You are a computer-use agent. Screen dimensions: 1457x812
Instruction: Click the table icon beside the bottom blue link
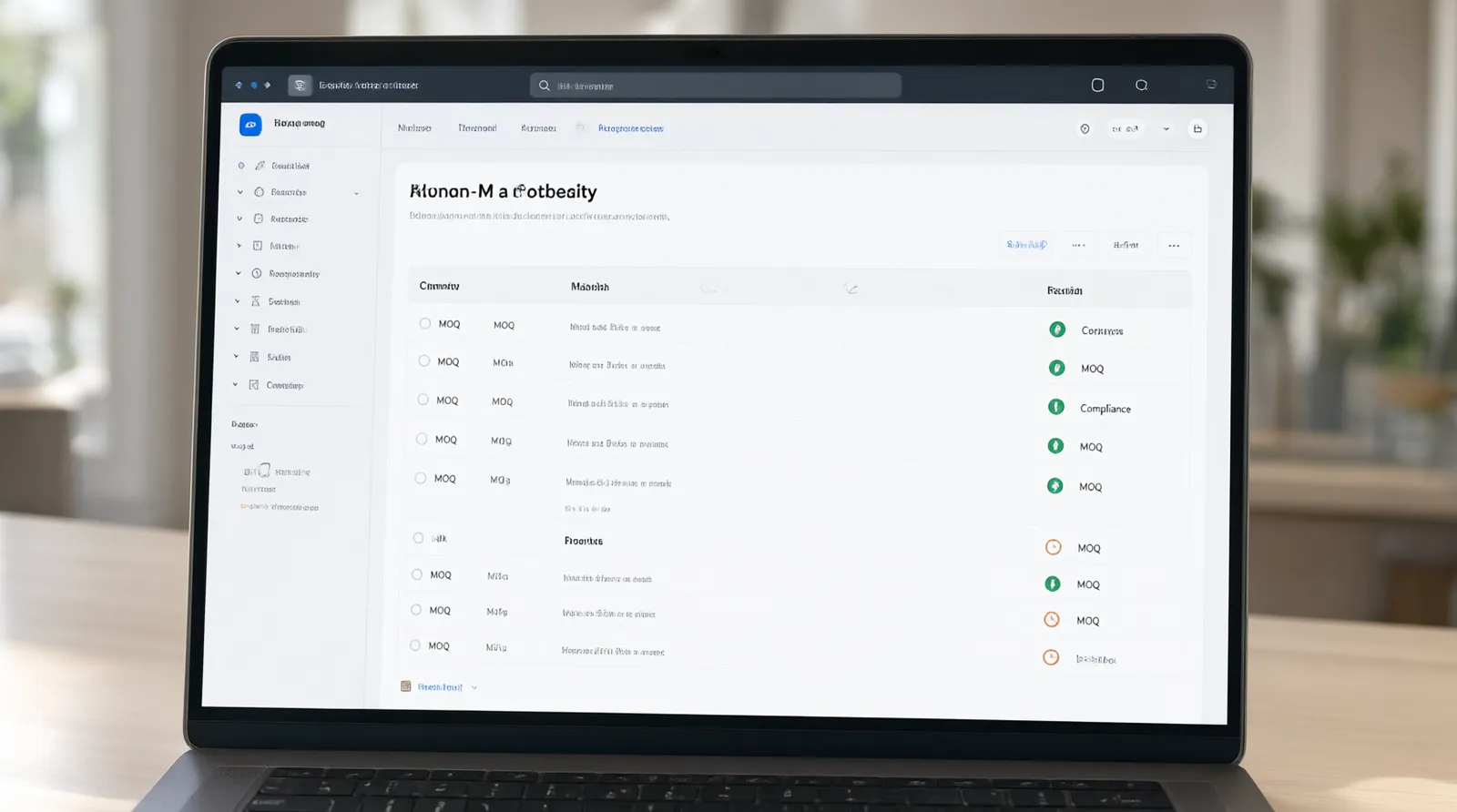coord(406,686)
